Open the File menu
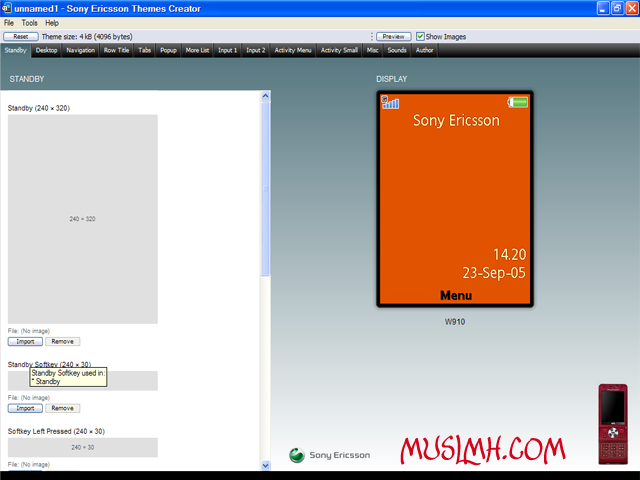Image resolution: width=640 pixels, height=480 pixels. (x=9, y=23)
